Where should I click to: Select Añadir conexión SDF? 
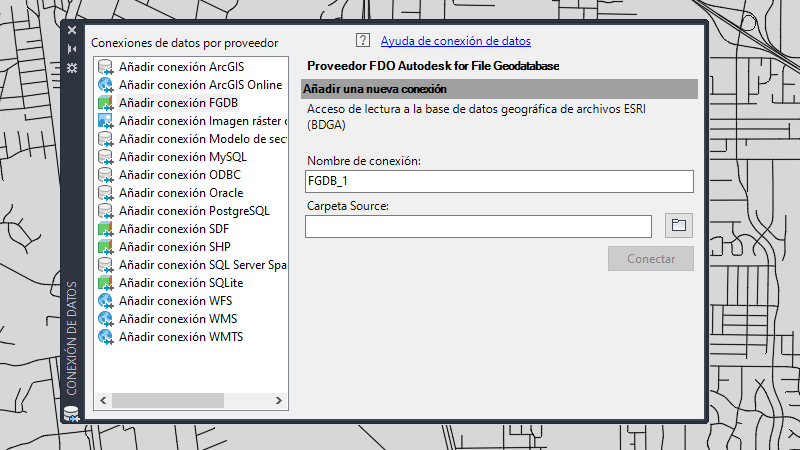(x=174, y=229)
